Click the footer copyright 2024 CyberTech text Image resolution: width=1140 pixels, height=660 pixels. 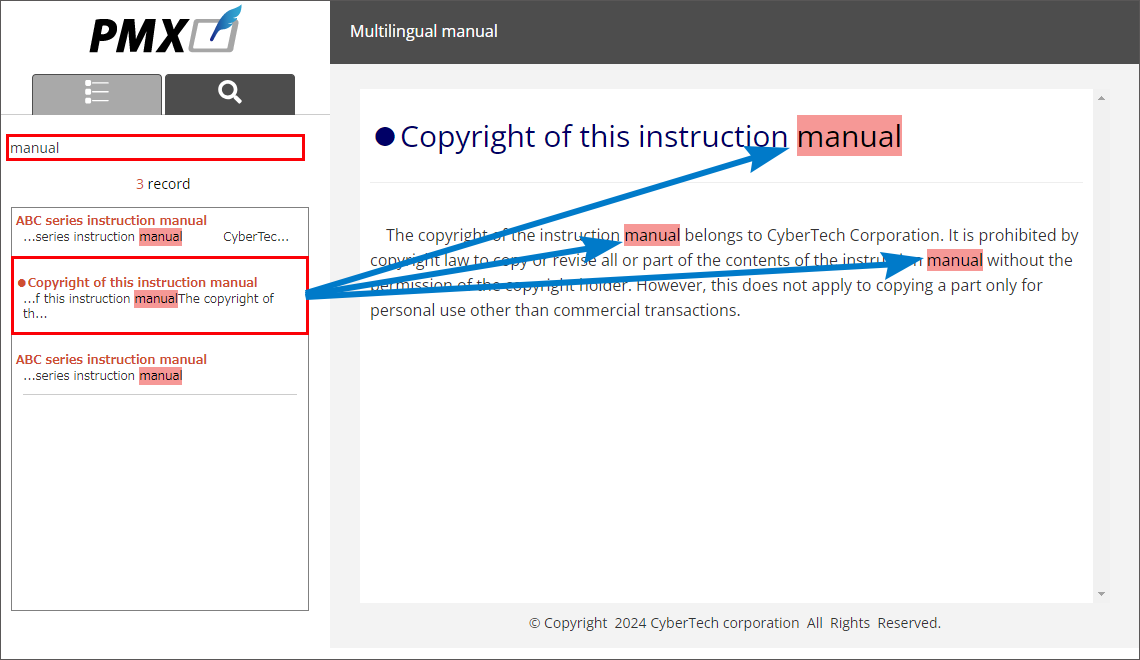tap(734, 623)
